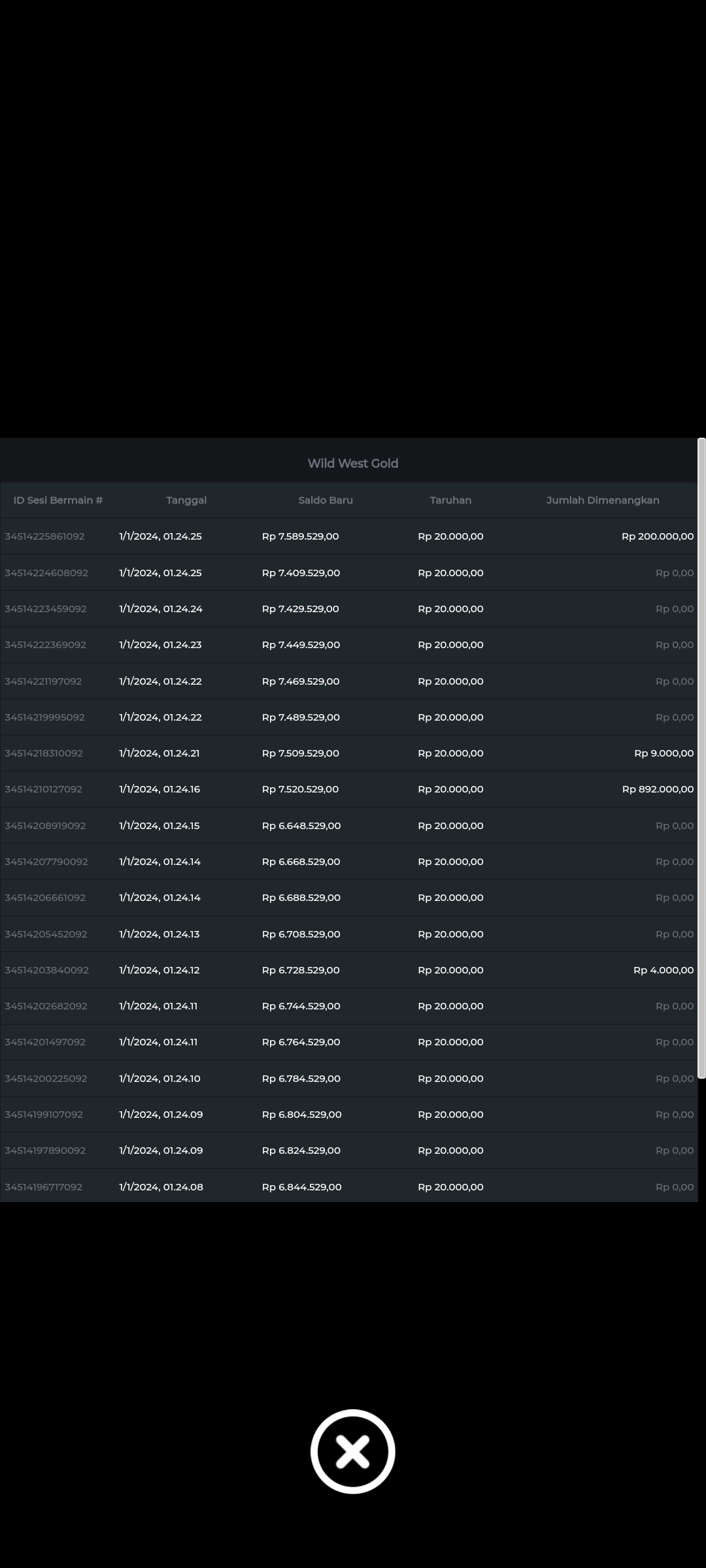Click the Wild West Gold title
This screenshot has height=1568, width=706.
click(x=352, y=463)
